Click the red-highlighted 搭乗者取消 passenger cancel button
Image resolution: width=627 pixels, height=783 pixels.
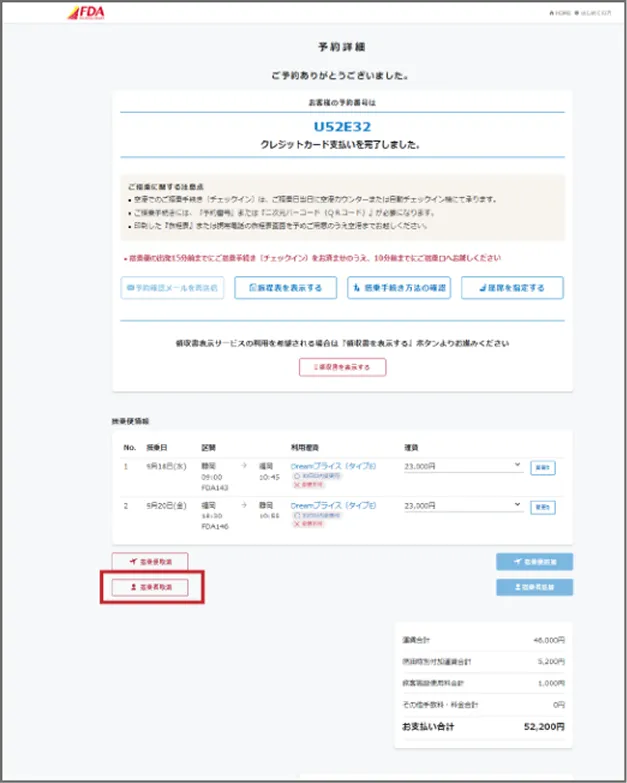coord(151,587)
